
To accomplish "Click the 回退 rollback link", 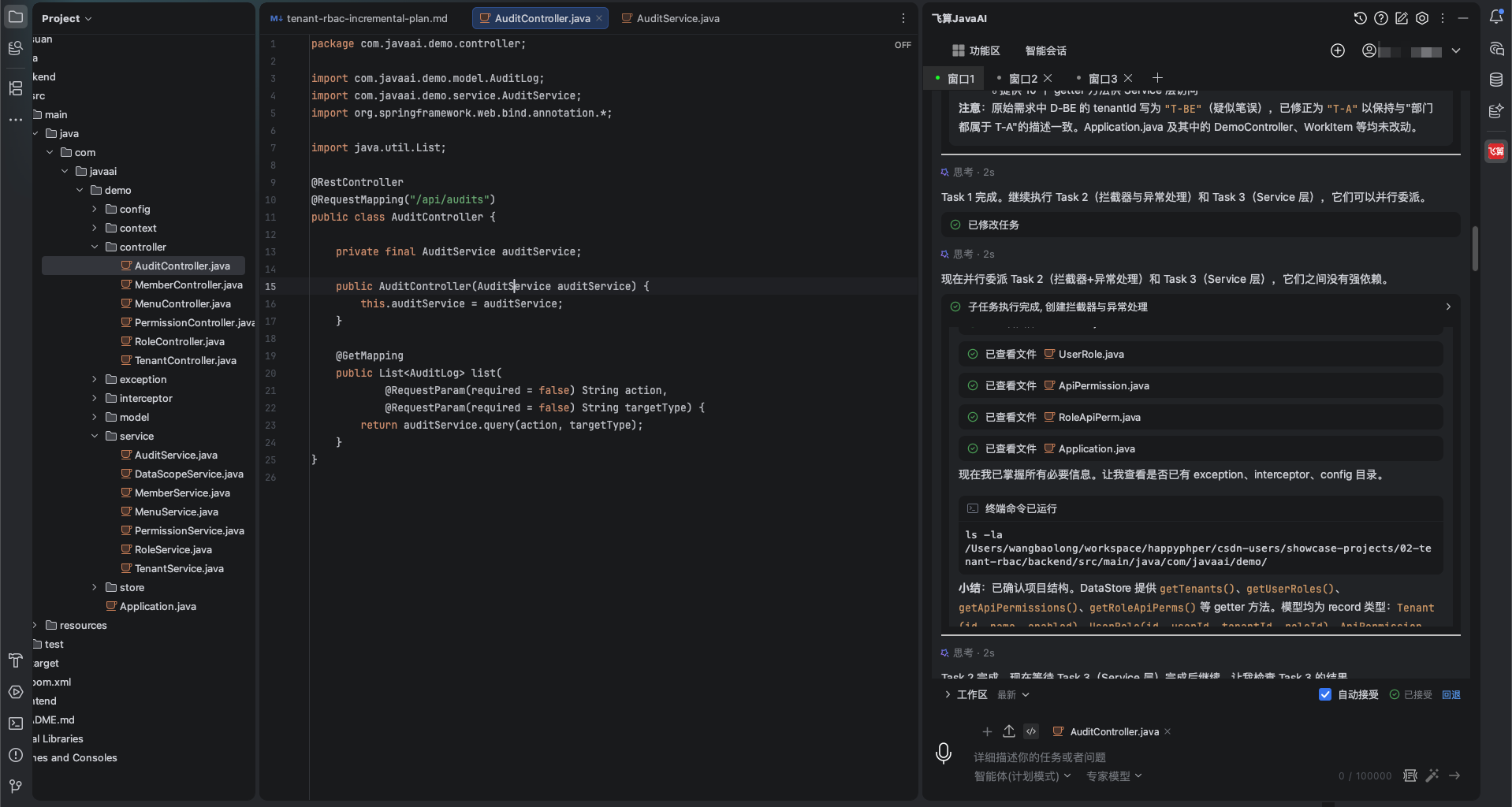I will point(1451,694).
